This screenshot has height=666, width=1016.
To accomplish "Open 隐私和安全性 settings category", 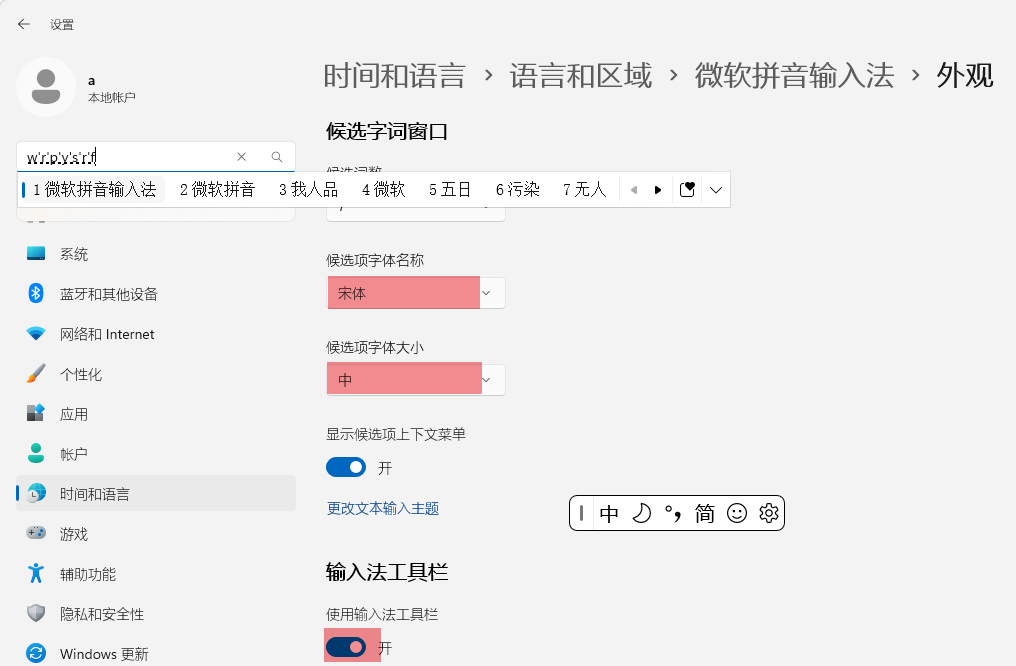I will point(156,614).
